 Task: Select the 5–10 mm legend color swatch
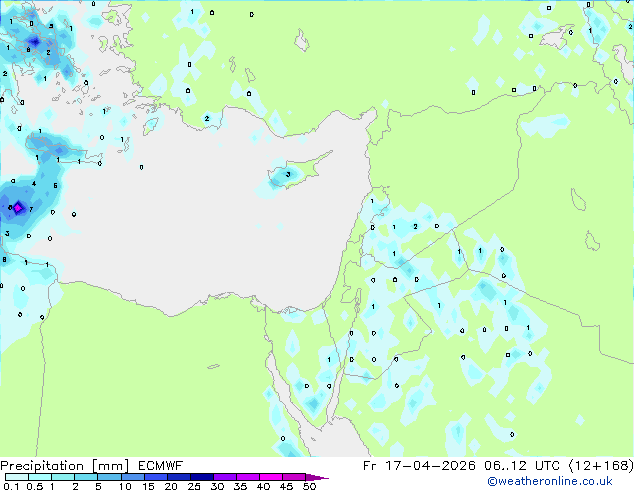pos(109,477)
